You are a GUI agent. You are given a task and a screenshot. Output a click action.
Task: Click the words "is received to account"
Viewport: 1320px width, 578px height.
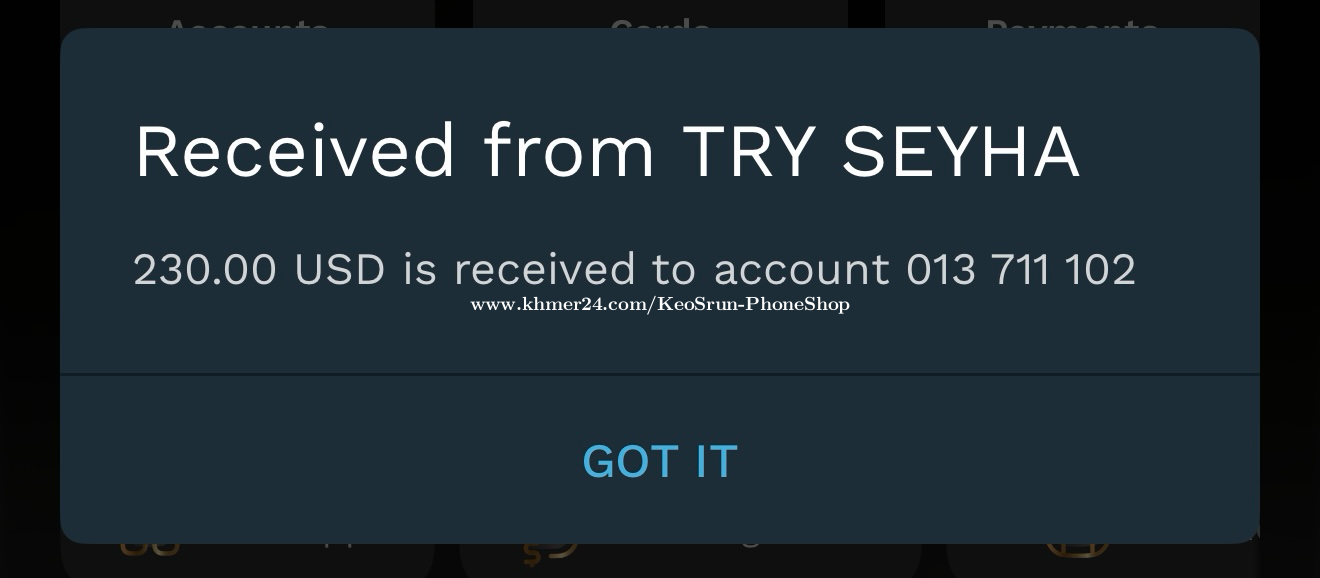click(x=646, y=270)
